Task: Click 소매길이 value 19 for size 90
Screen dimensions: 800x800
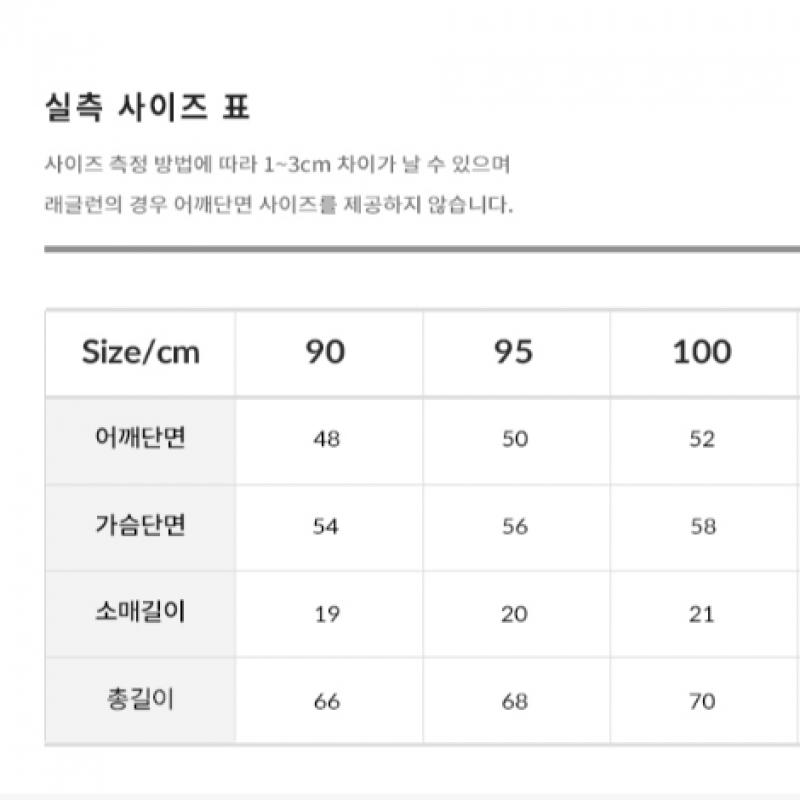Action: 326,614
